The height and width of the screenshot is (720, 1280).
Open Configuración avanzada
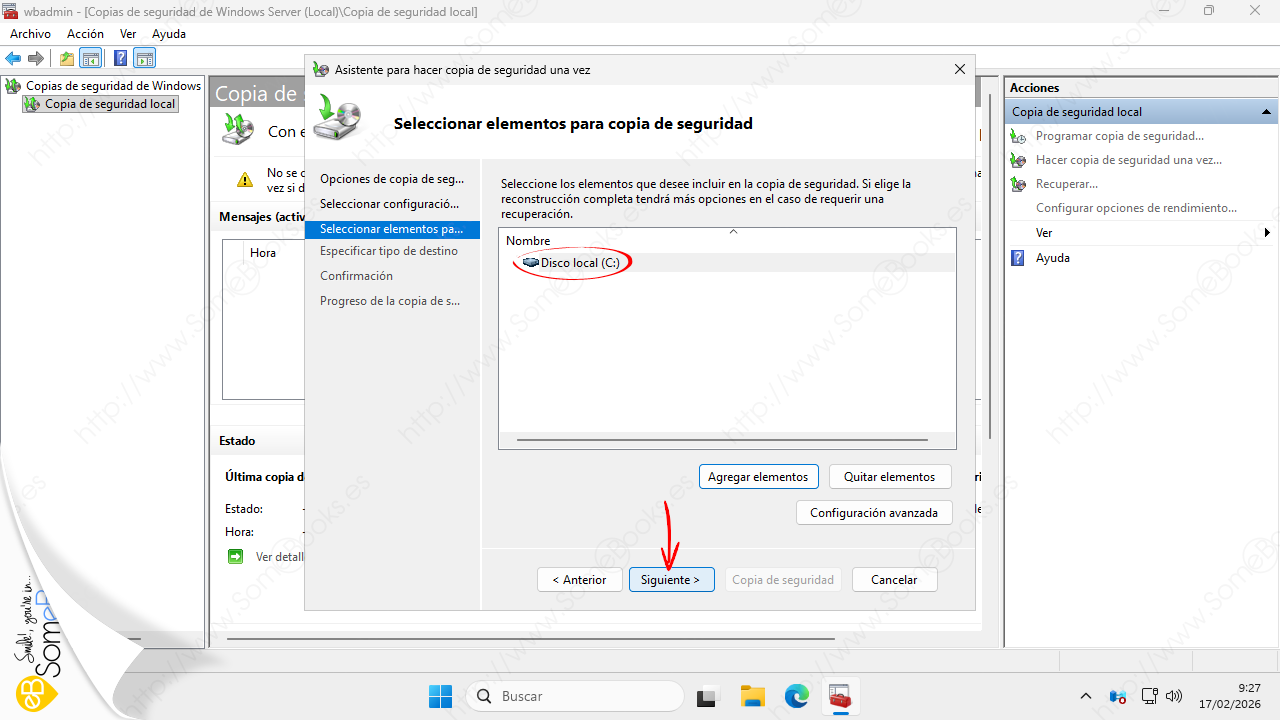[873, 513]
